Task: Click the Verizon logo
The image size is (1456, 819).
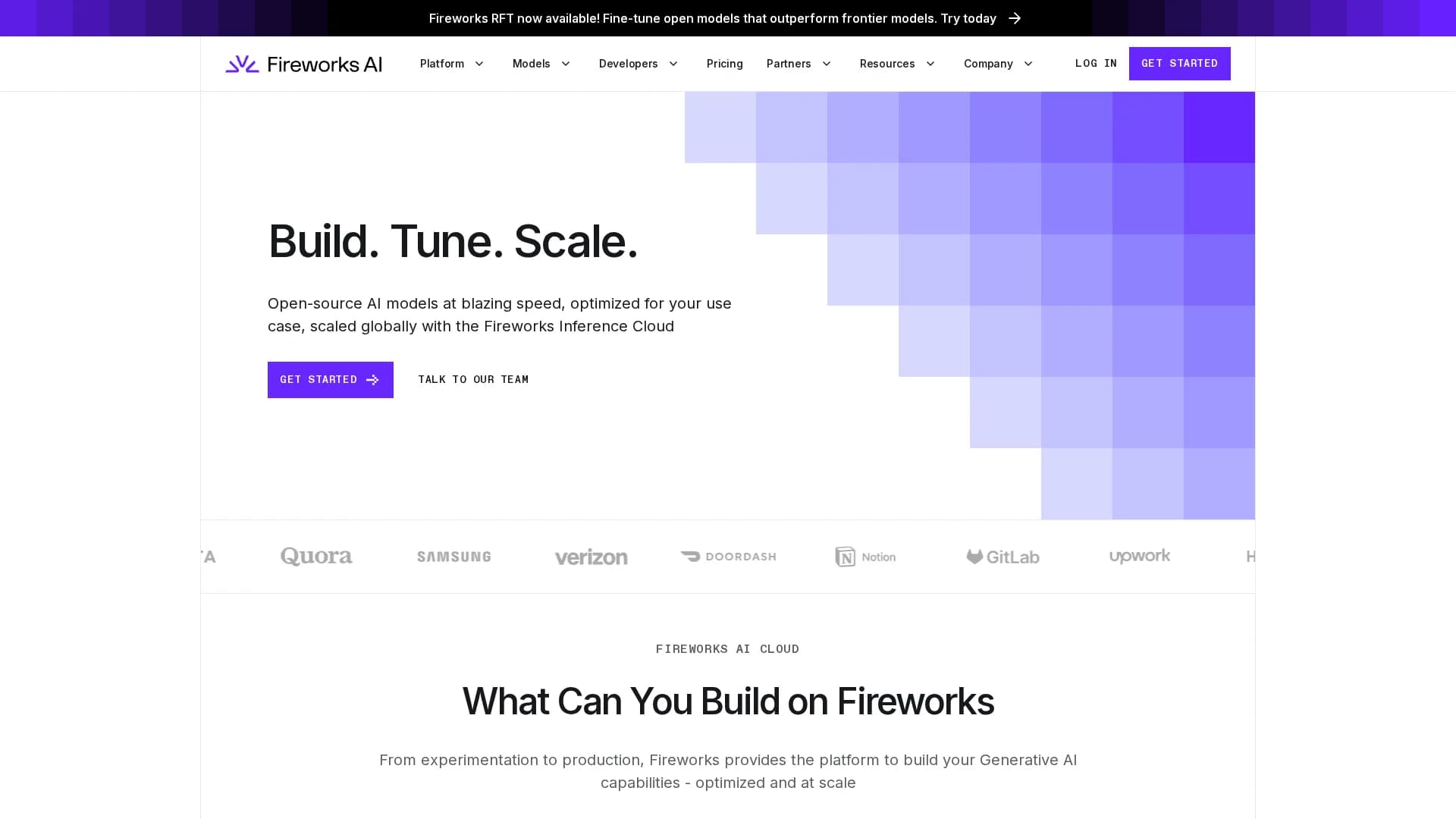Action: (x=591, y=557)
